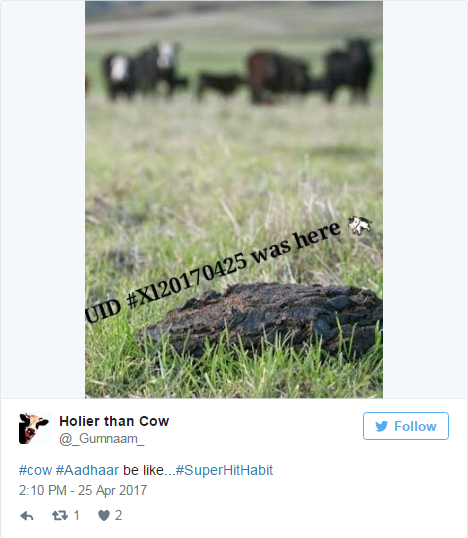Open the #cow hashtag
Image resolution: width=468 pixels, height=538 pixels.
(35, 470)
